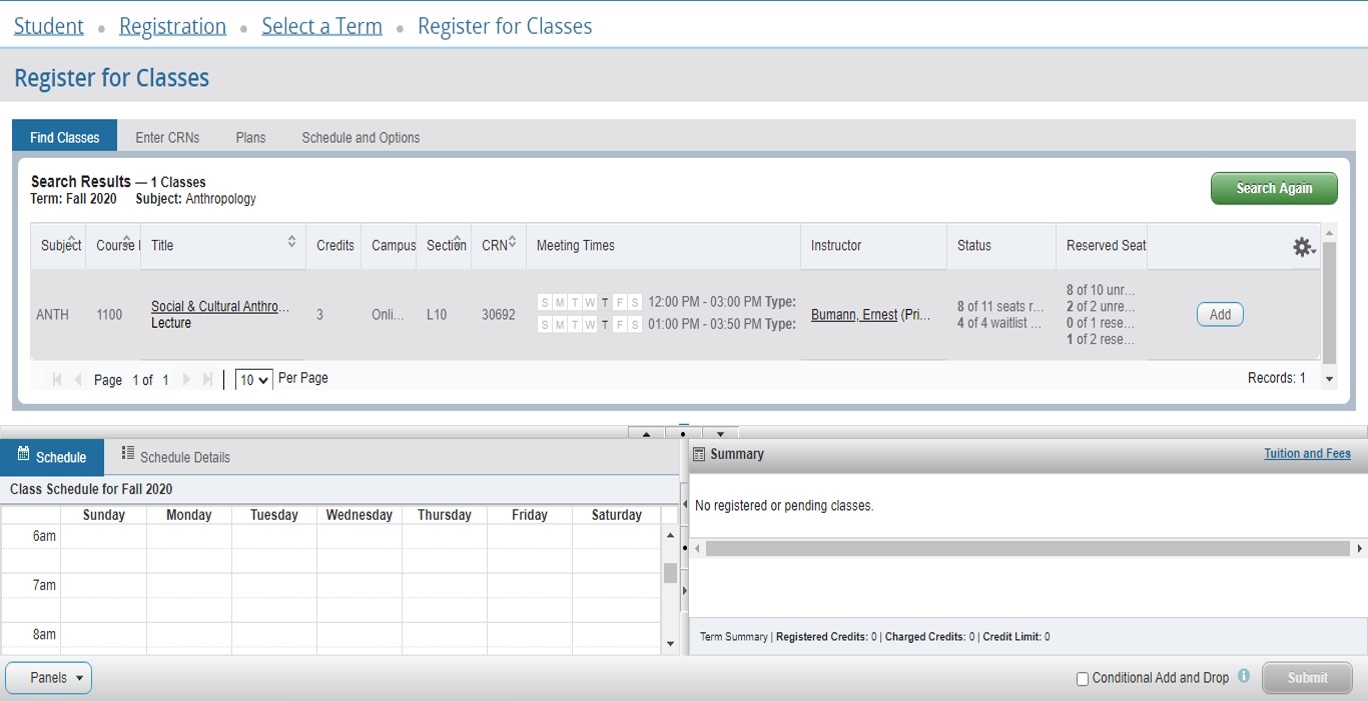
Task: Open the Per Page count dropdown
Action: [254, 380]
